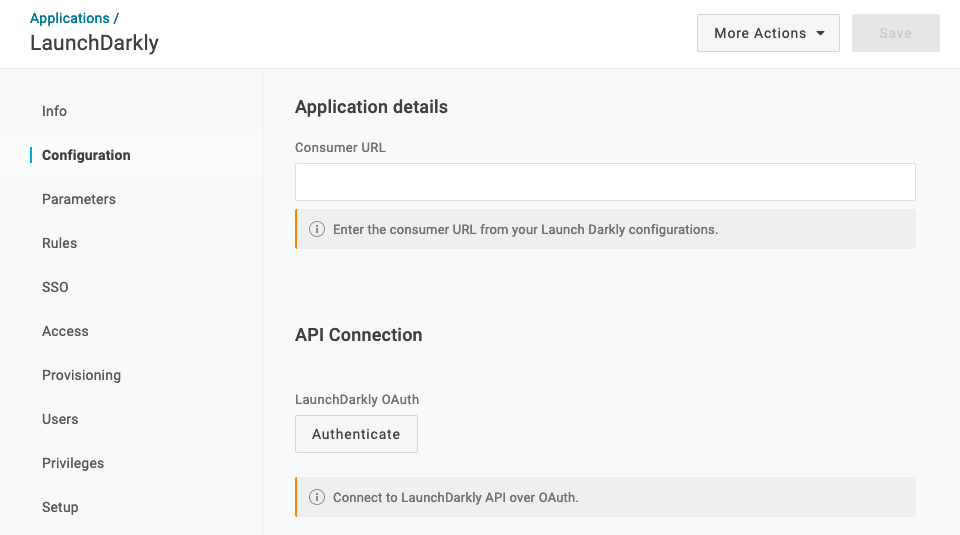Open the Setup tab

[x=60, y=507]
